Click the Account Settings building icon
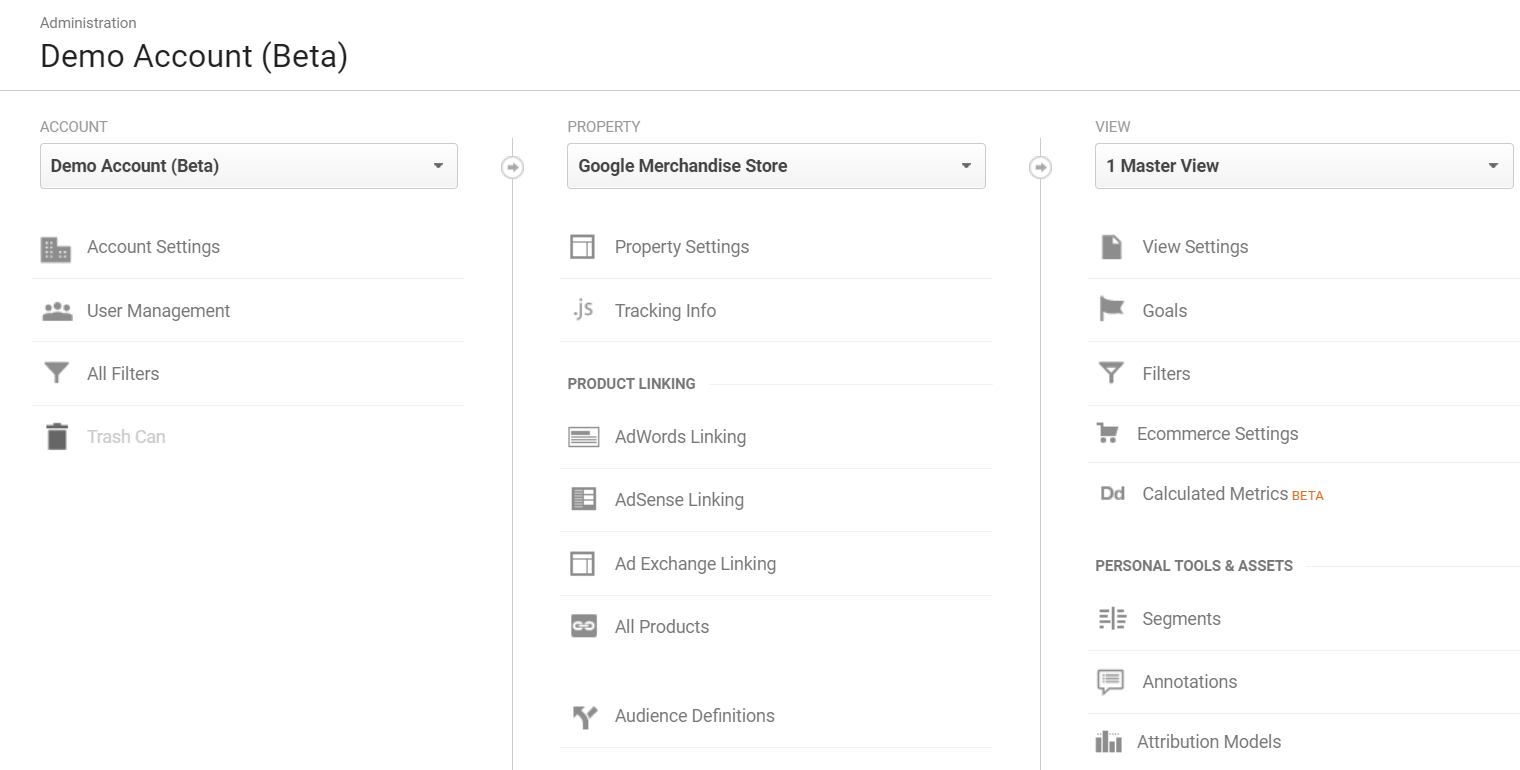The height and width of the screenshot is (770, 1520). (56, 249)
